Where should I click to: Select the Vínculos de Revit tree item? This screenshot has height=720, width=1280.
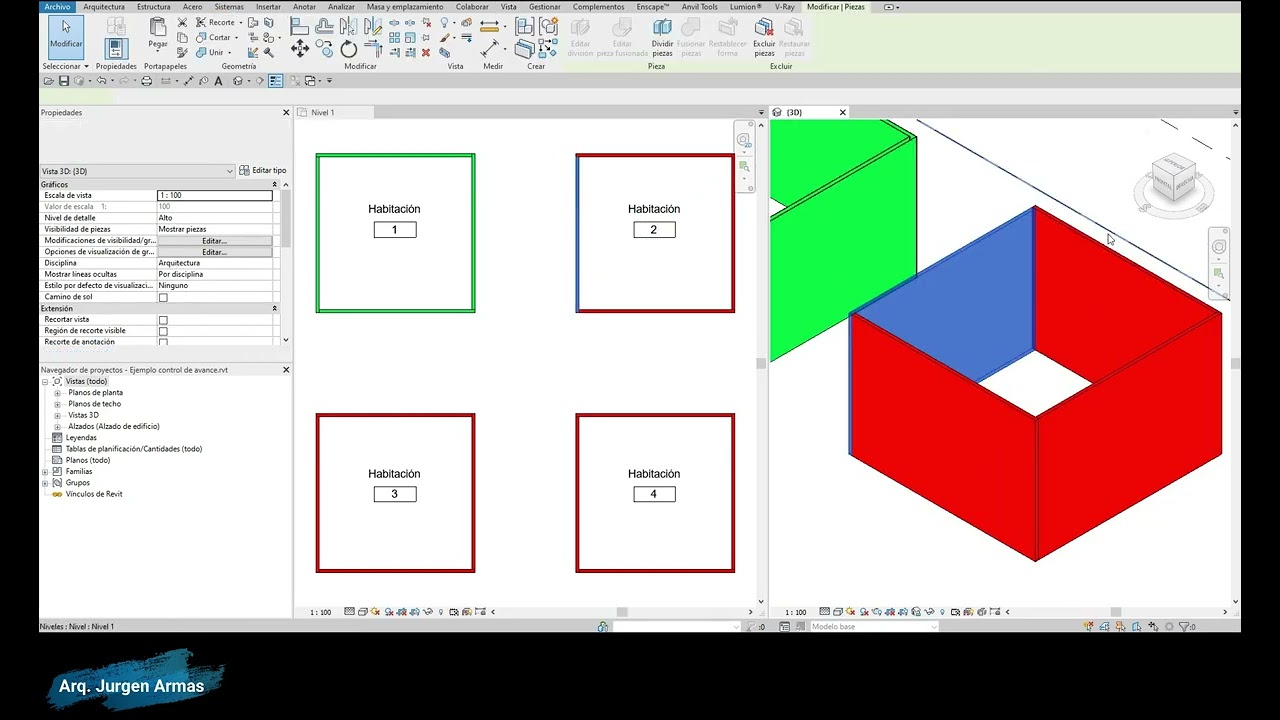(x=94, y=494)
